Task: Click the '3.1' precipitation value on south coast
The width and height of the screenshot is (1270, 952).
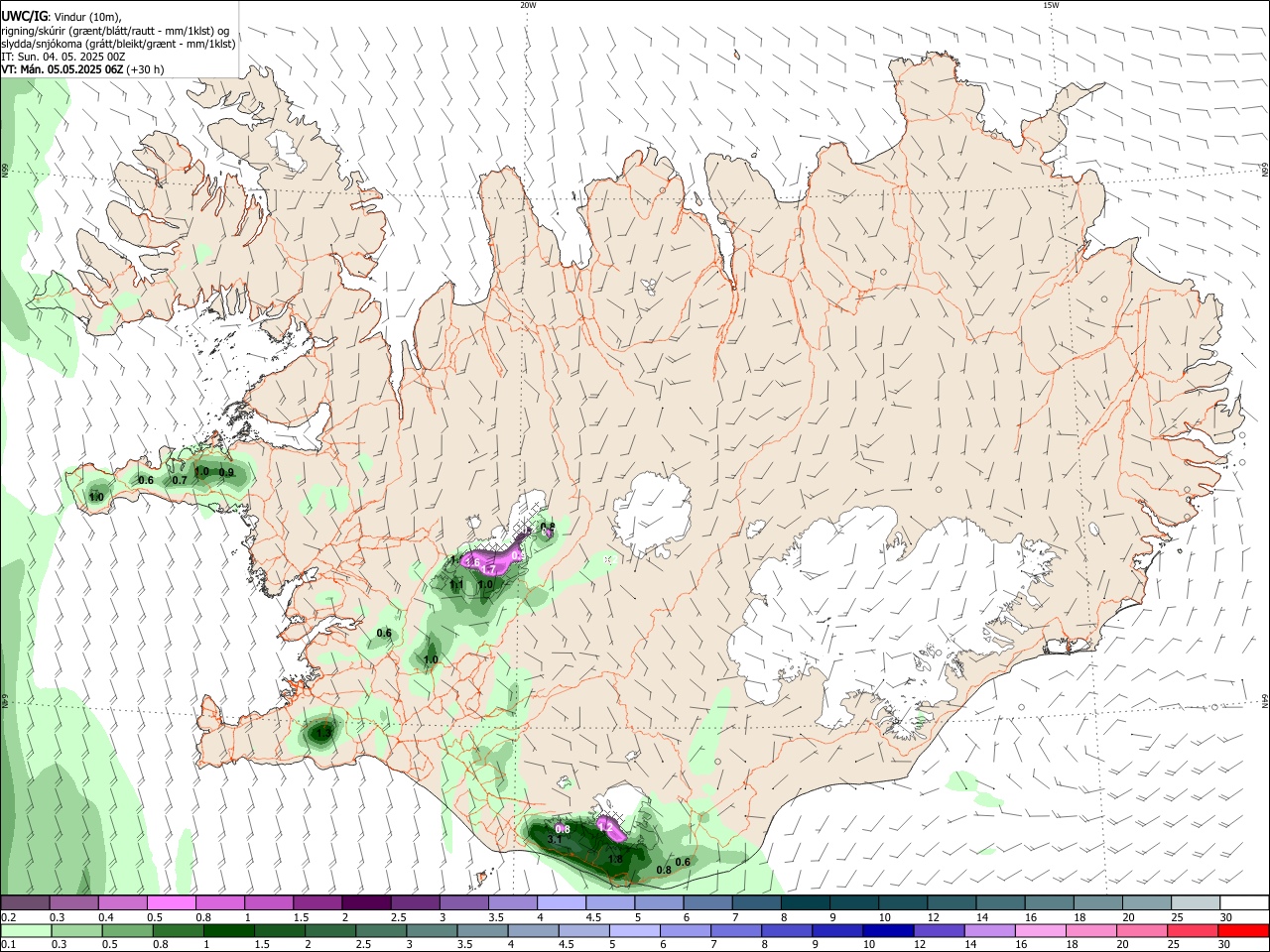Action: point(555,840)
